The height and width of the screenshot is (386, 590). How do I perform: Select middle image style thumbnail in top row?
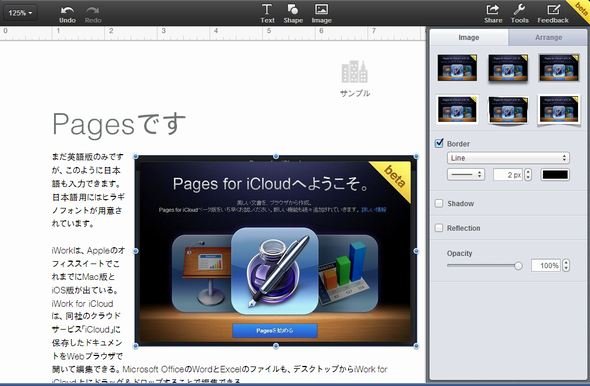(508, 68)
